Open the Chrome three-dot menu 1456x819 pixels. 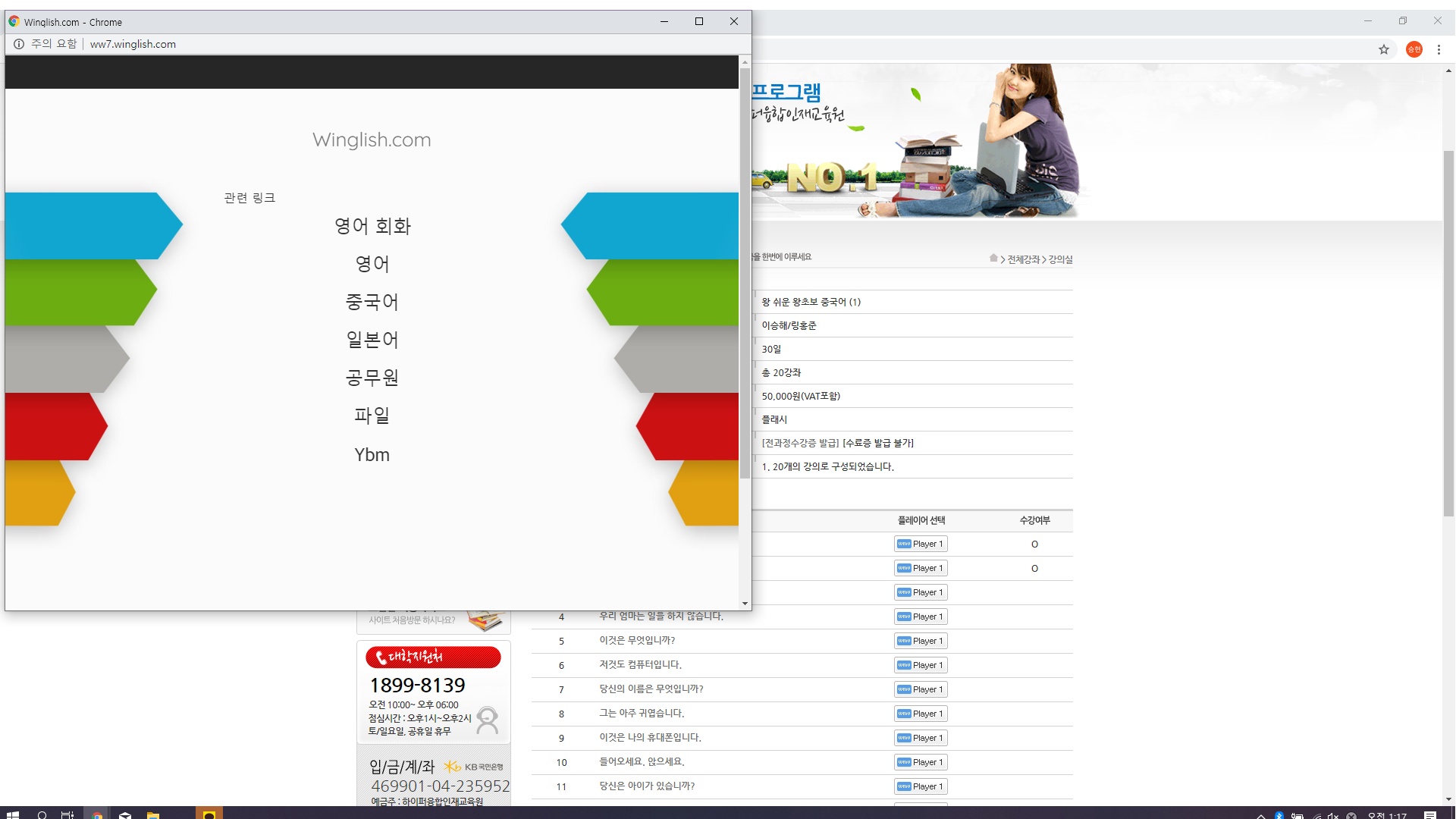1439,49
